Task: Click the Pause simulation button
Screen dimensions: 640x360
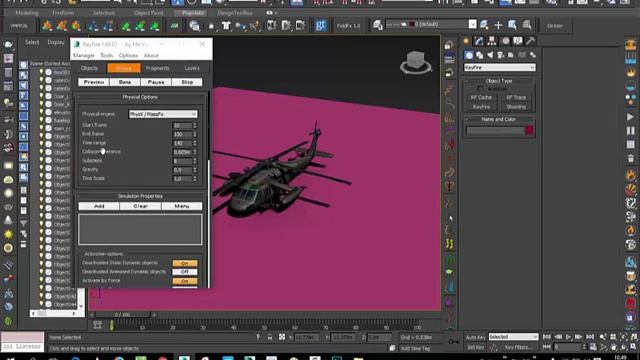Action: pos(156,82)
